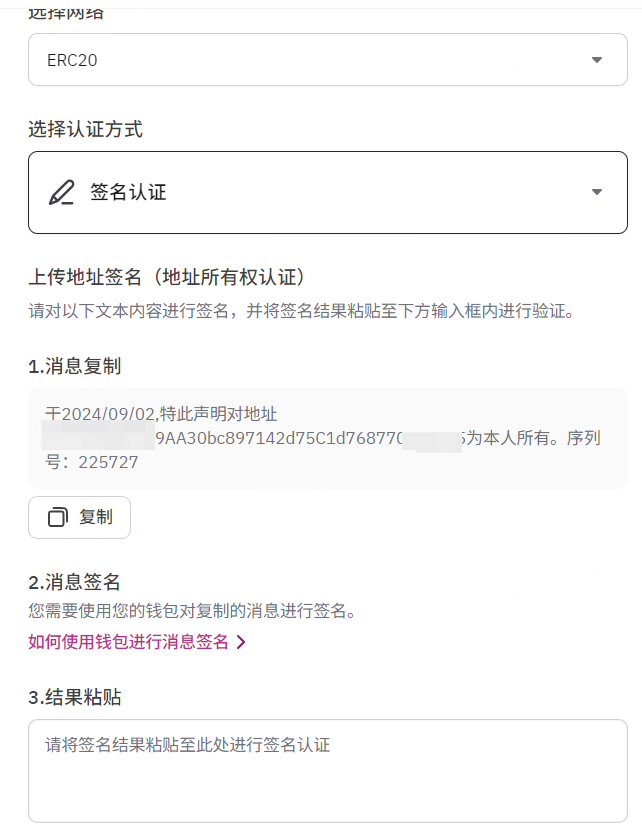Expand the arrow beside 签名认证
The width and height of the screenshot is (642, 825).
[x=597, y=192]
